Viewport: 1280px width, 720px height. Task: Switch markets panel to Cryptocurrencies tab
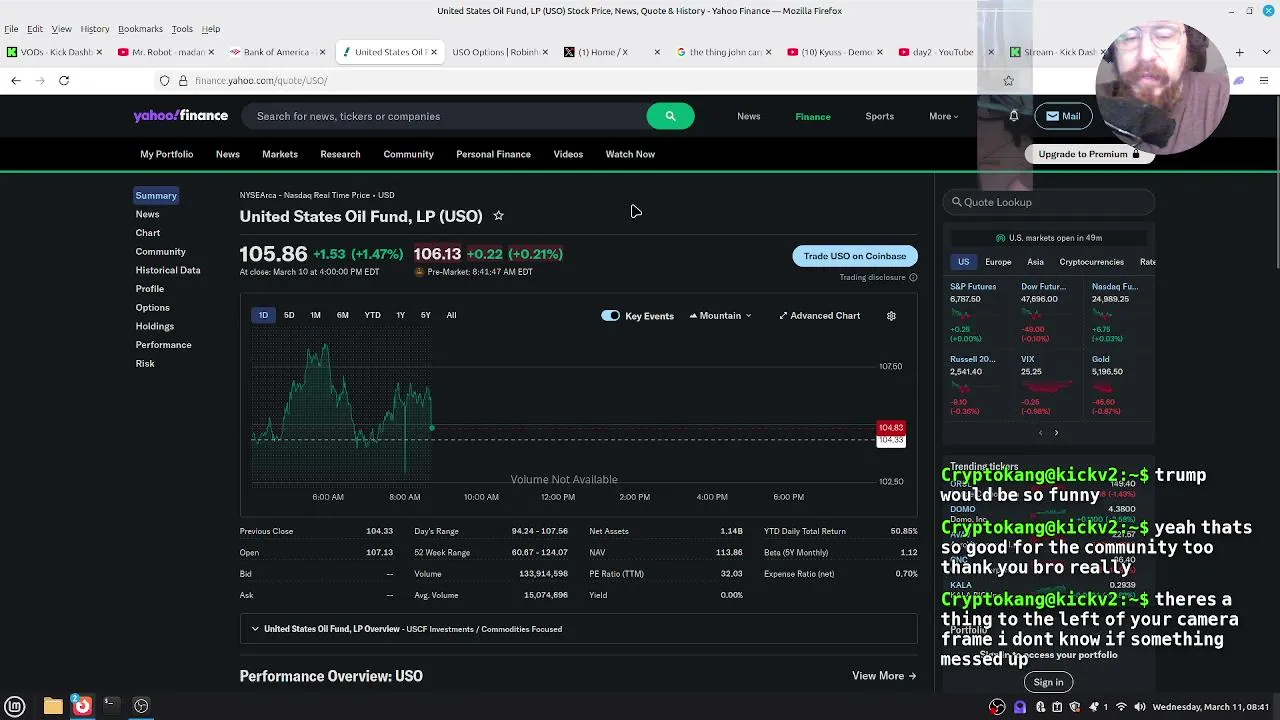[x=1091, y=262]
